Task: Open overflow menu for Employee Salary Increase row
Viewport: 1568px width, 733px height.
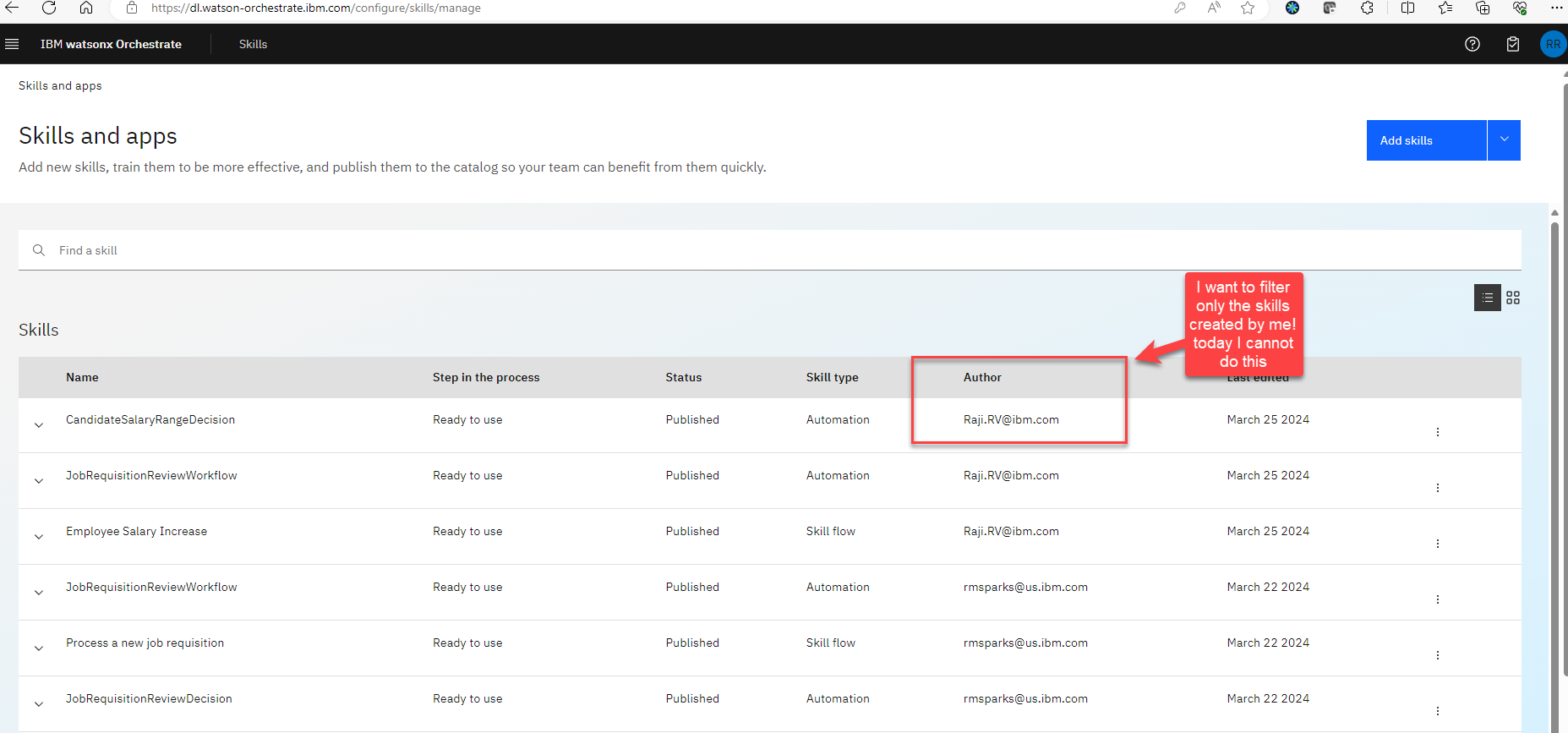Action: (x=1438, y=544)
